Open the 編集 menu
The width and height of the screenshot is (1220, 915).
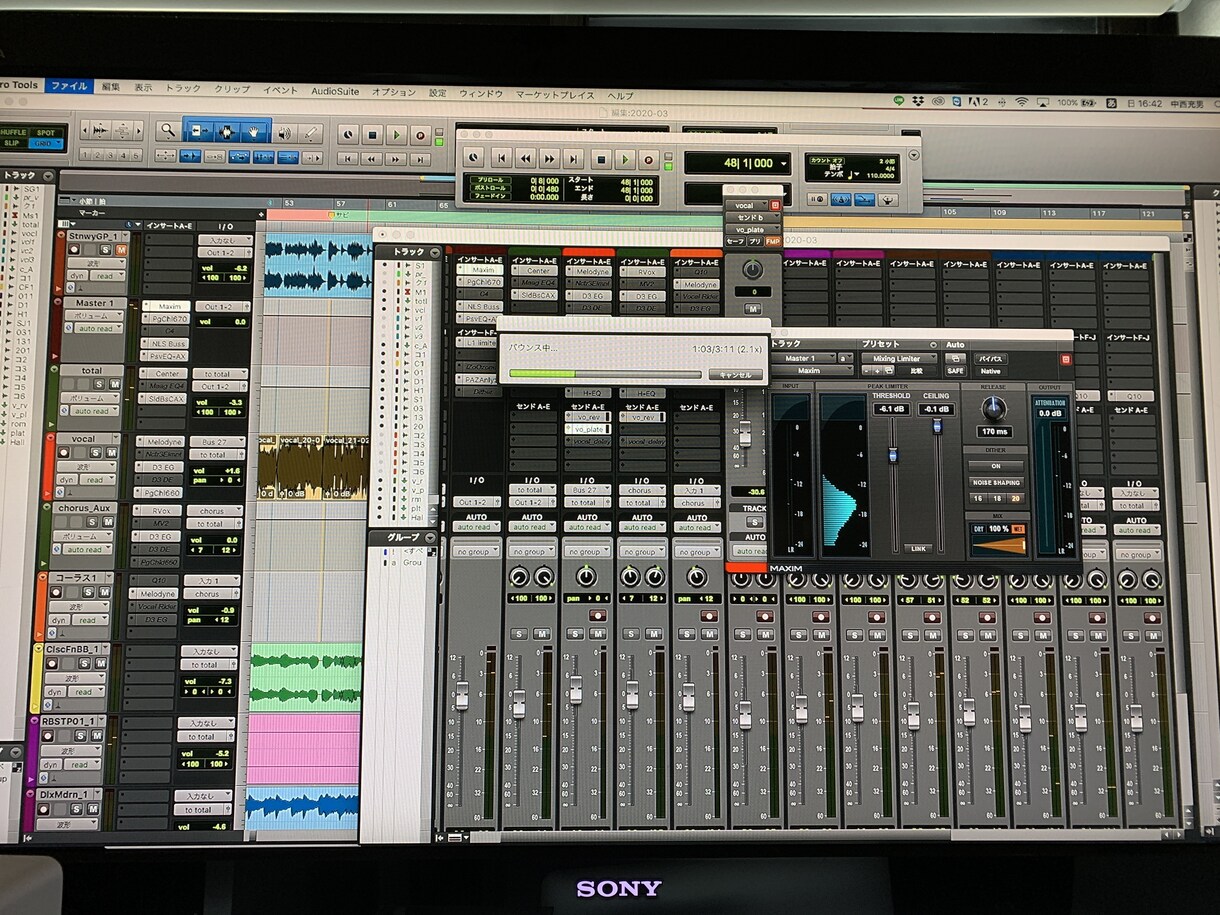pos(110,88)
